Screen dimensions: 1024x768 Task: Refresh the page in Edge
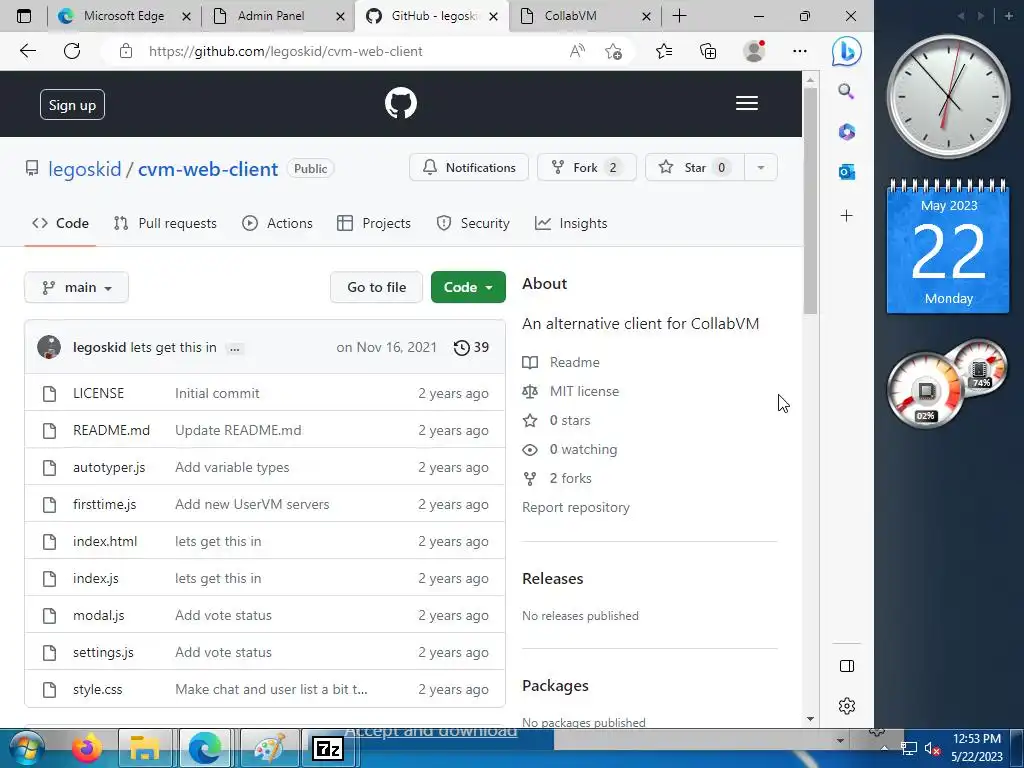pos(72,51)
